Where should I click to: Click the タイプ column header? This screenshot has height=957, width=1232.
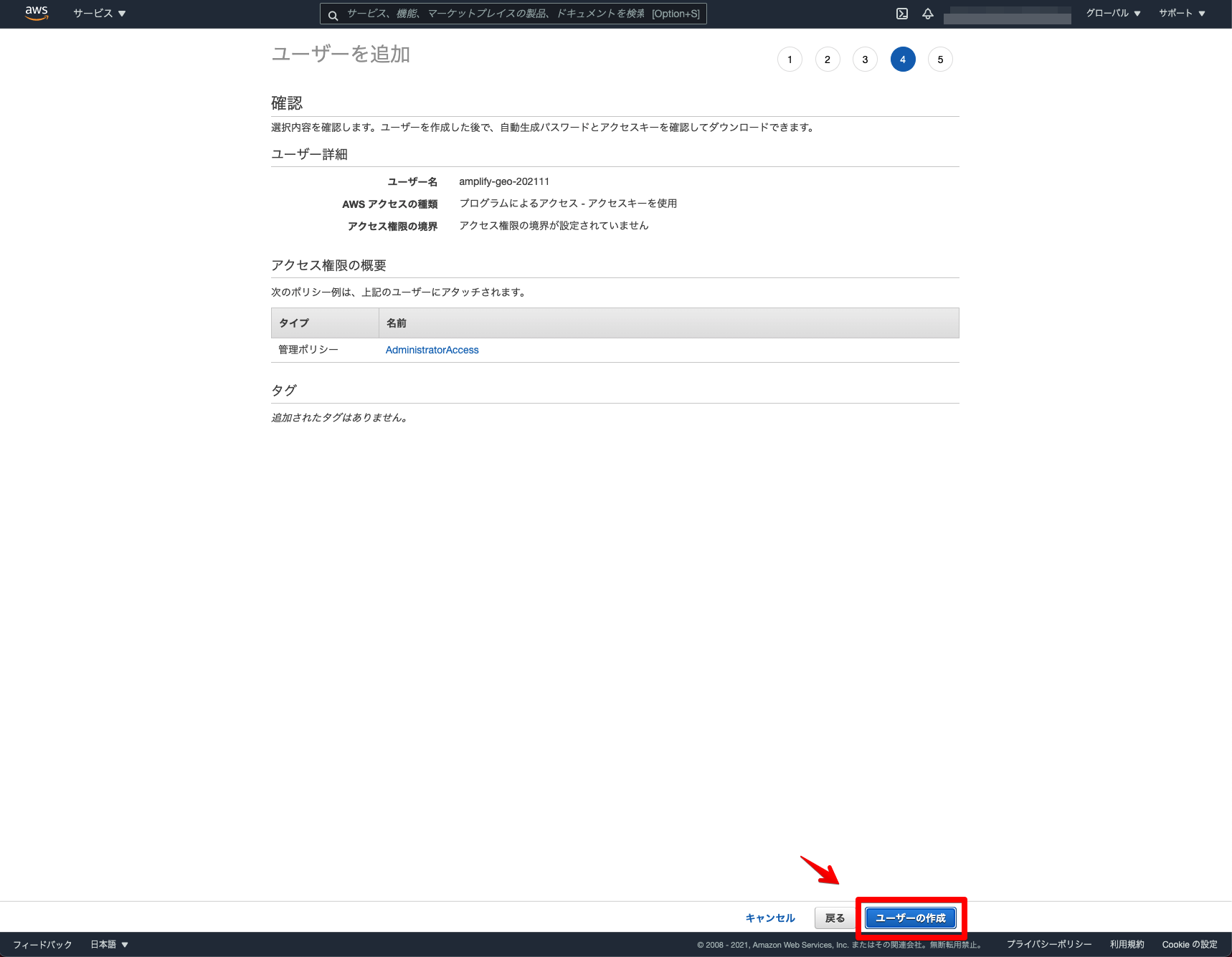coord(325,323)
